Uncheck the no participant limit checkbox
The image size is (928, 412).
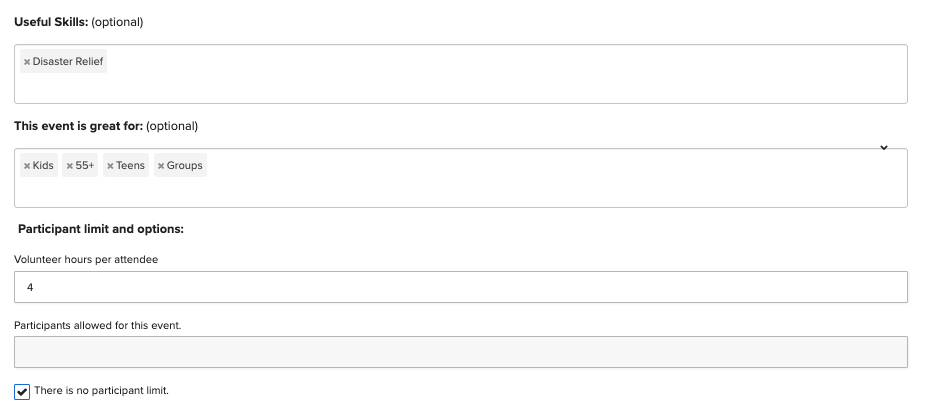click(x=22, y=391)
